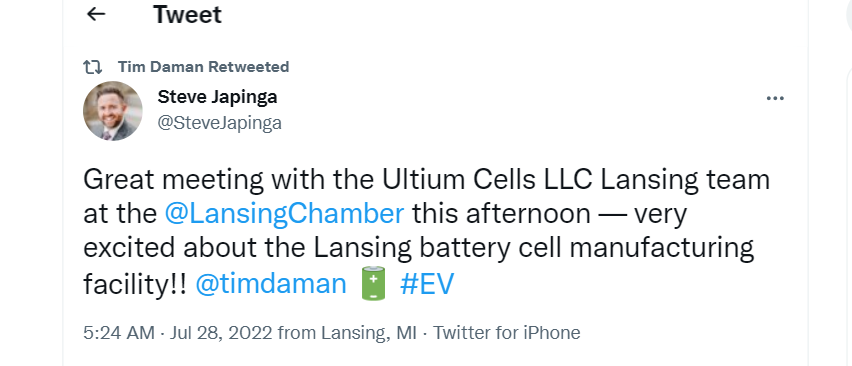This screenshot has height=366, width=852.
Task: Open the @SteveJapinga handle
Action: click(220, 123)
